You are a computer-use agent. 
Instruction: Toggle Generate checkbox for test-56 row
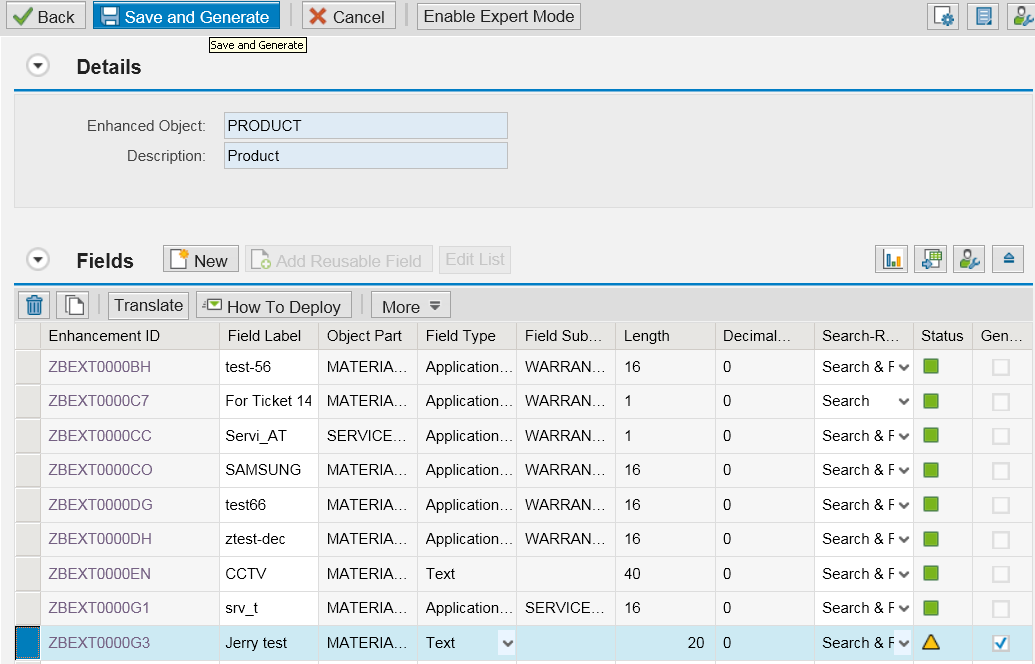click(1001, 367)
